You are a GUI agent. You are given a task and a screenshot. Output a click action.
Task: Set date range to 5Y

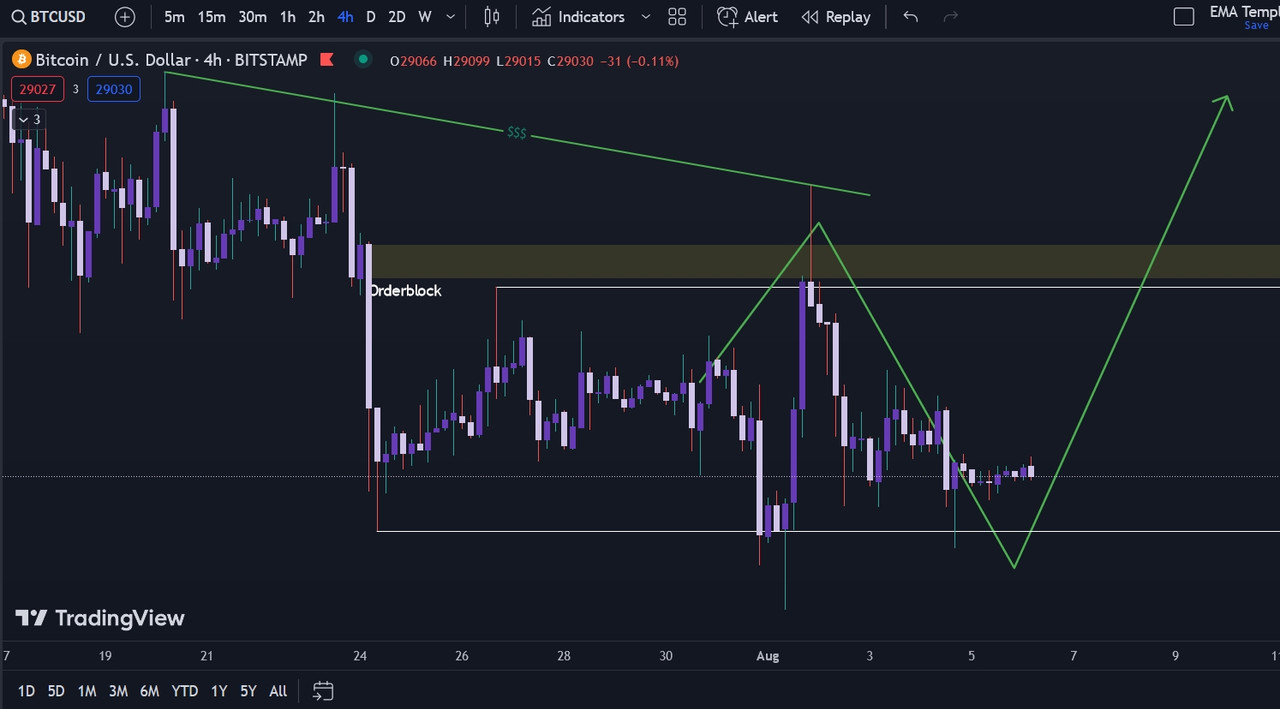point(248,690)
